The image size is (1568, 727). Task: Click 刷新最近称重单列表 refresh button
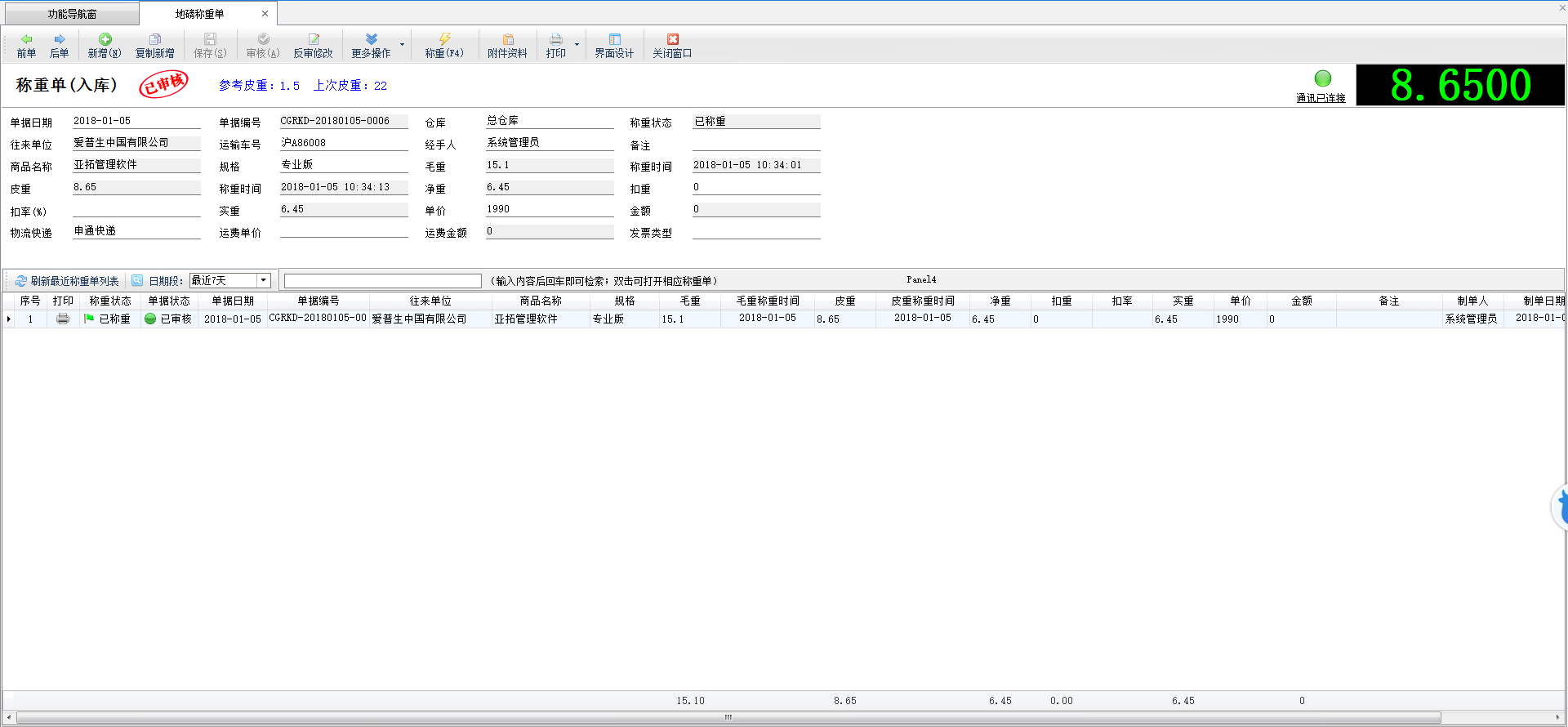pyautogui.click(x=67, y=281)
